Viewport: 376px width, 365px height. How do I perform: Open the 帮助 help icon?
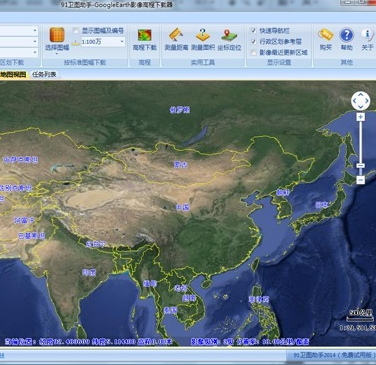pos(347,35)
